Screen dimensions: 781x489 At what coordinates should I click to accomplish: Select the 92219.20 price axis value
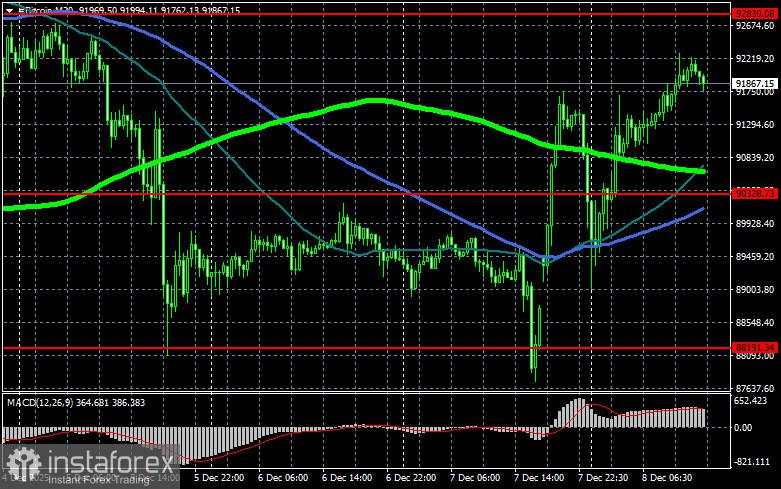(755, 59)
